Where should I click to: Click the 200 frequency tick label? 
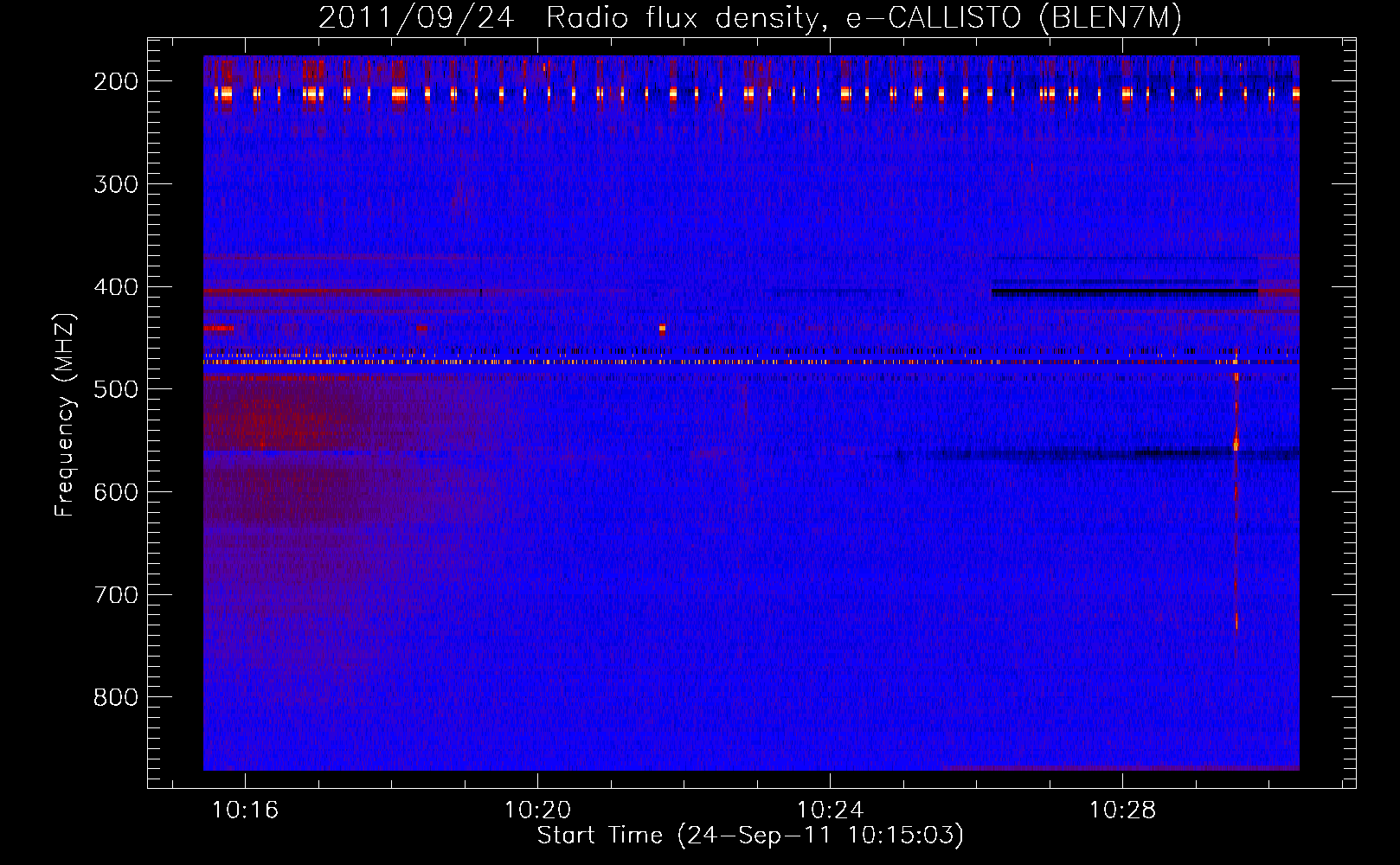[115, 81]
